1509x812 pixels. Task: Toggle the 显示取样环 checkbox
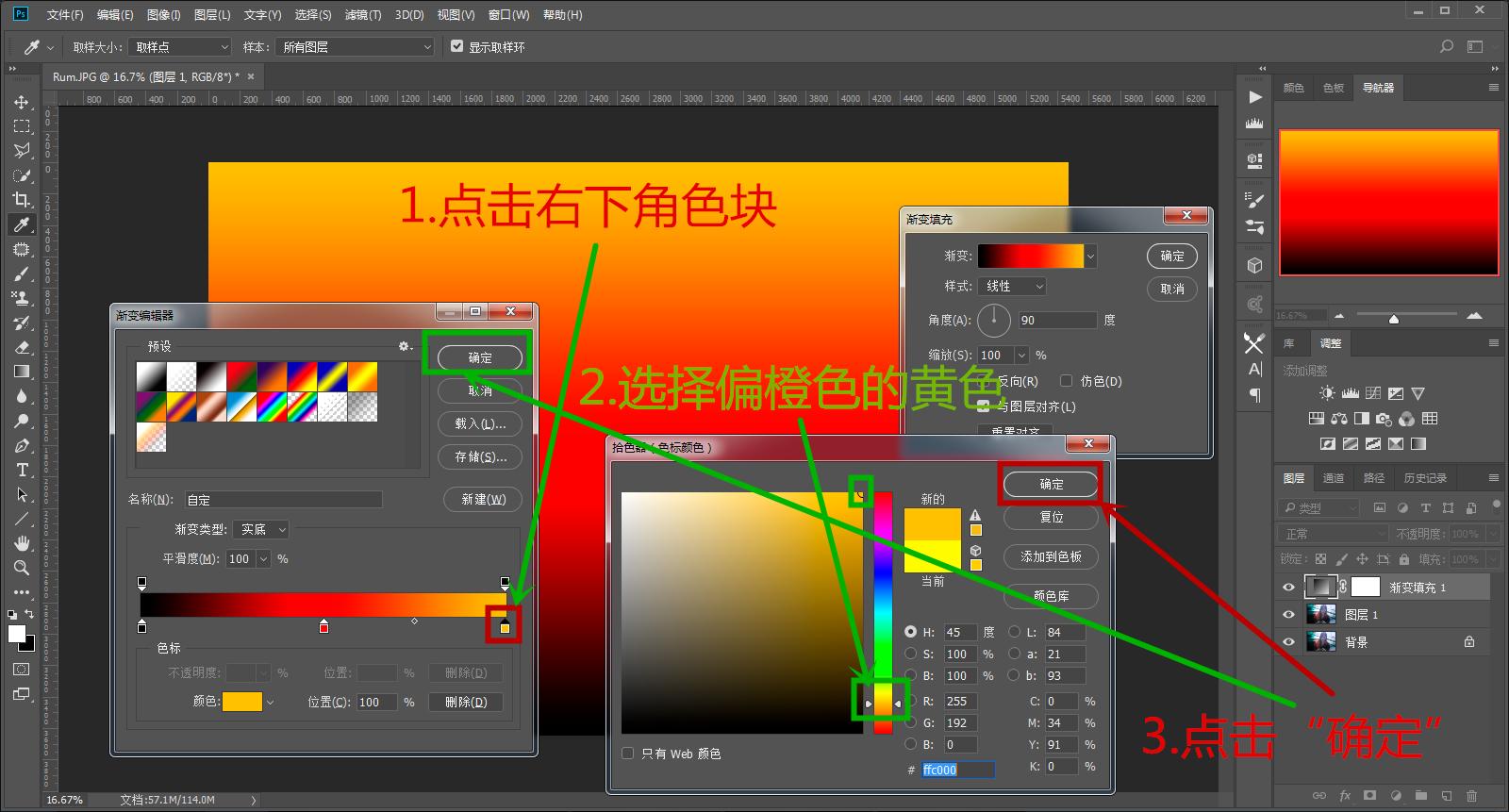457,46
